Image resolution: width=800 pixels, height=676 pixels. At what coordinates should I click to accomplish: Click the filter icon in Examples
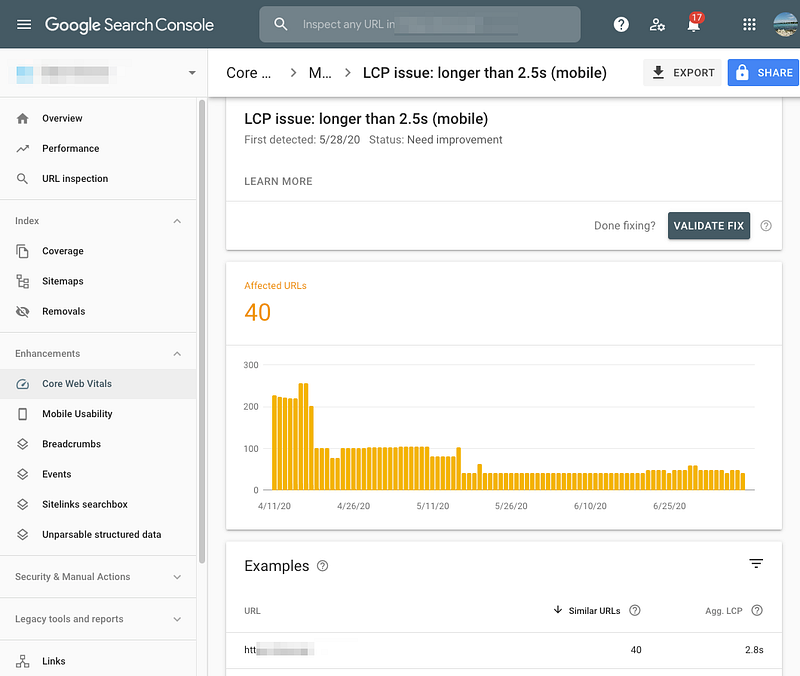point(756,564)
